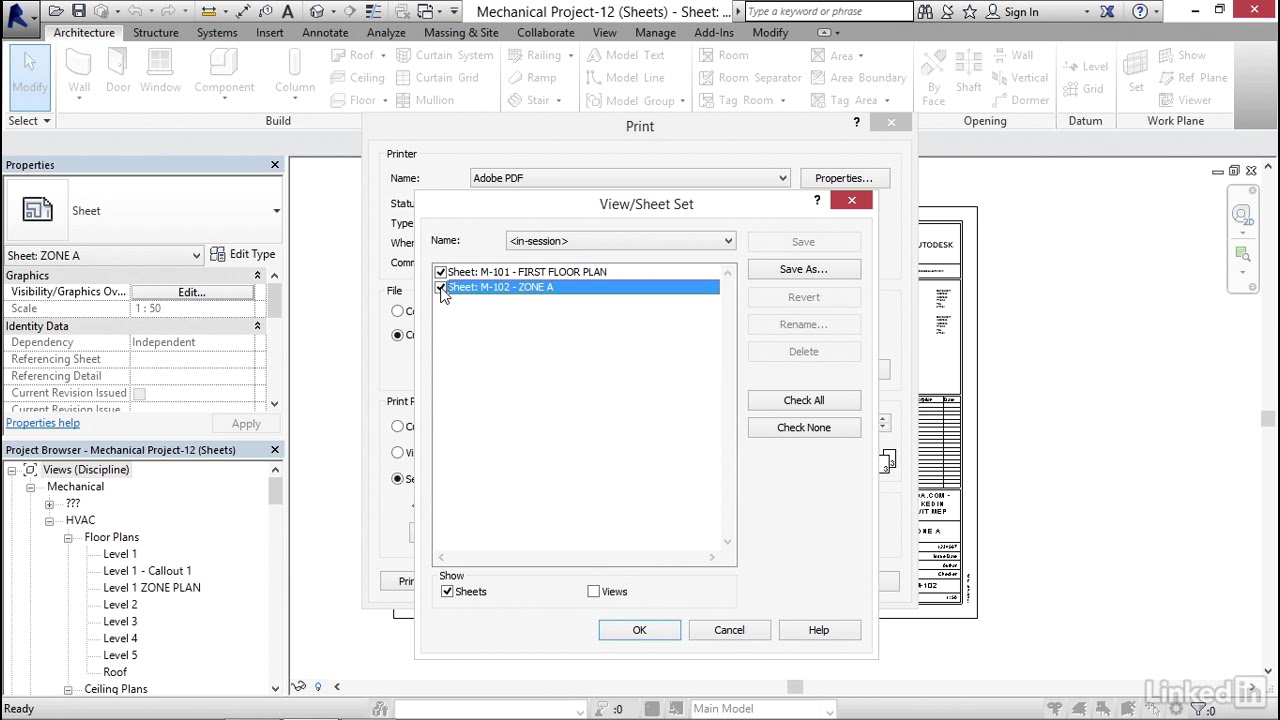Open the Manage ribbon tab
The height and width of the screenshot is (720, 1280).
coord(655,32)
